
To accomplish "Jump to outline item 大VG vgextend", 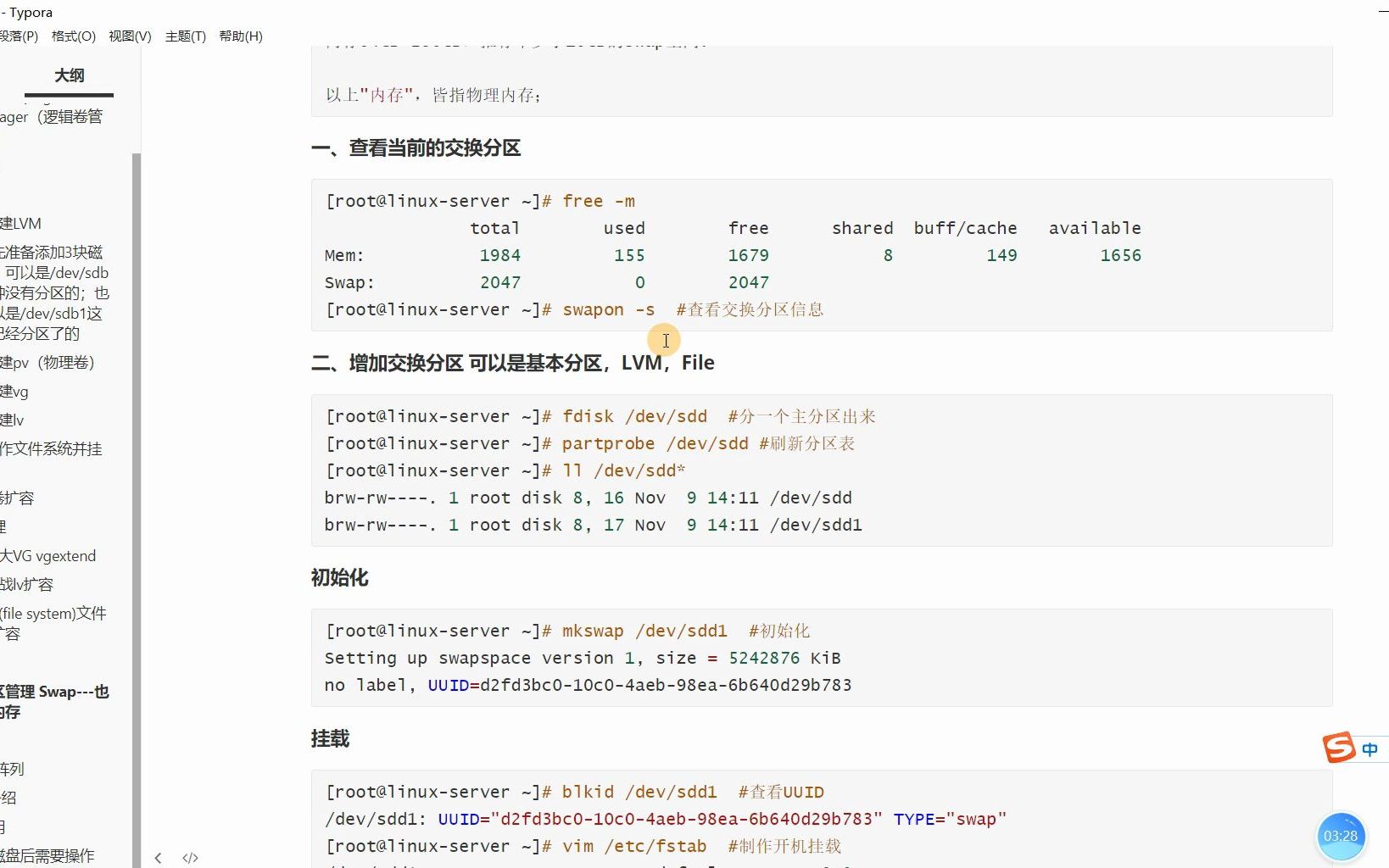I will [48, 555].
